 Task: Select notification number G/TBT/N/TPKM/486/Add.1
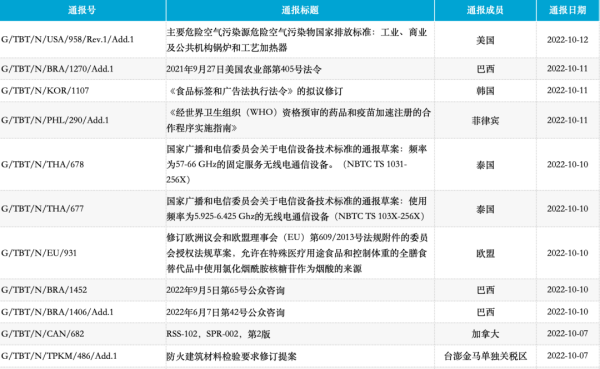tap(59, 356)
